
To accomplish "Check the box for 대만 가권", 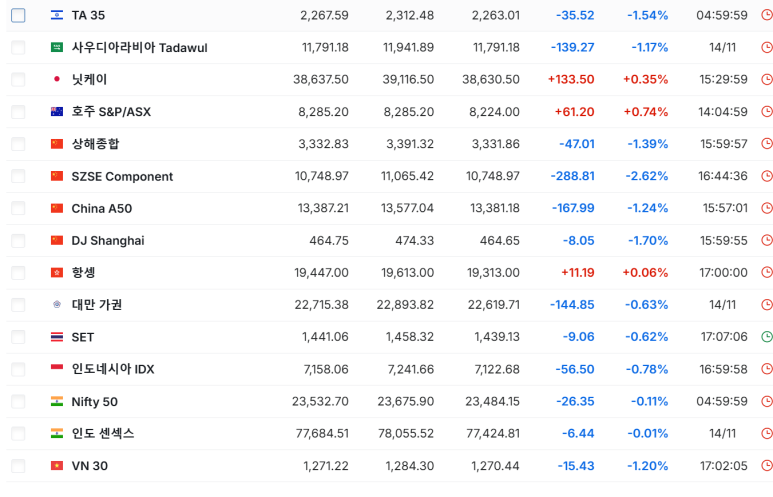I will click(x=18, y=305).
